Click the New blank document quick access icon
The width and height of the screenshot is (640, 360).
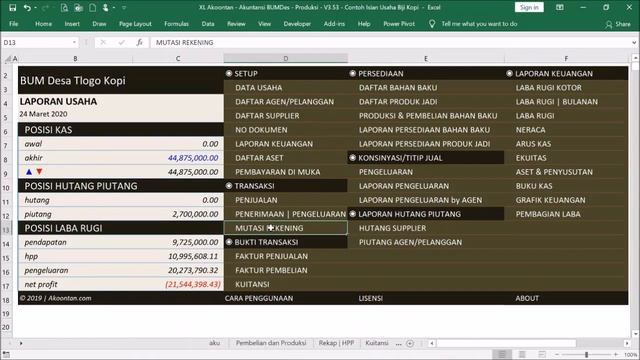pyautogui.click(x=93, y=7)
